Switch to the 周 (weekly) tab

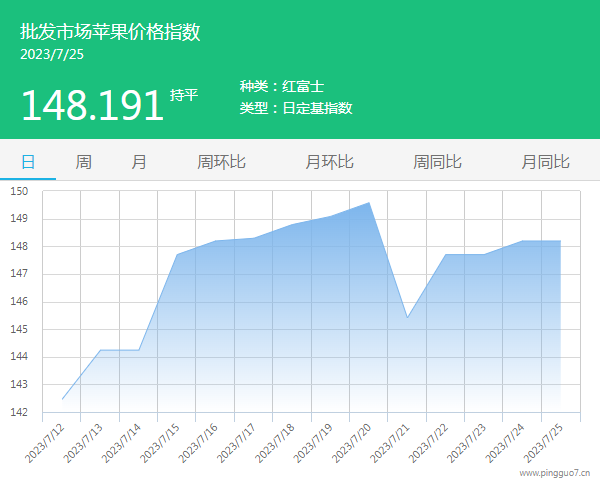84,161
